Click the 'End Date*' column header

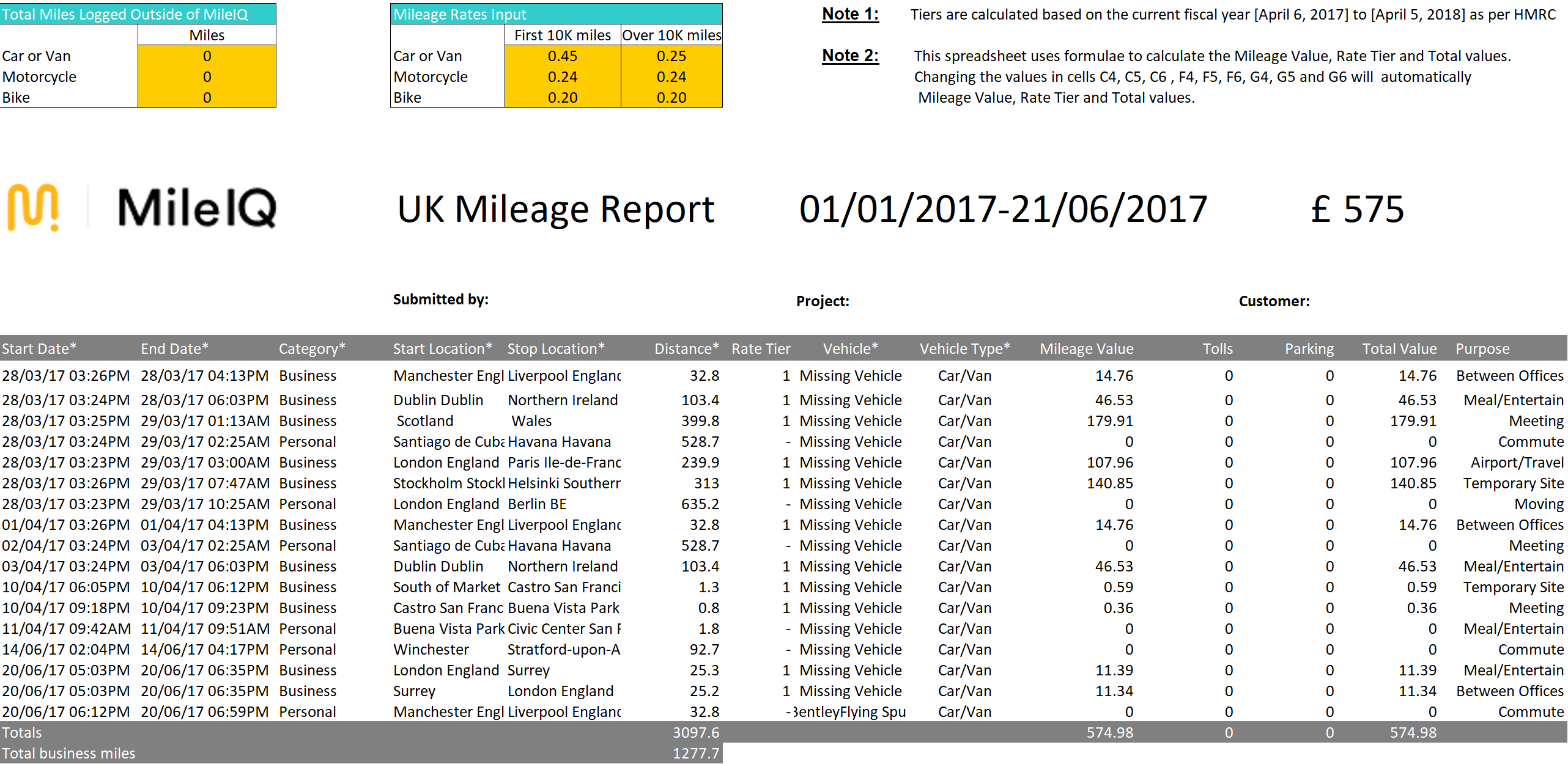click(175, 349)
